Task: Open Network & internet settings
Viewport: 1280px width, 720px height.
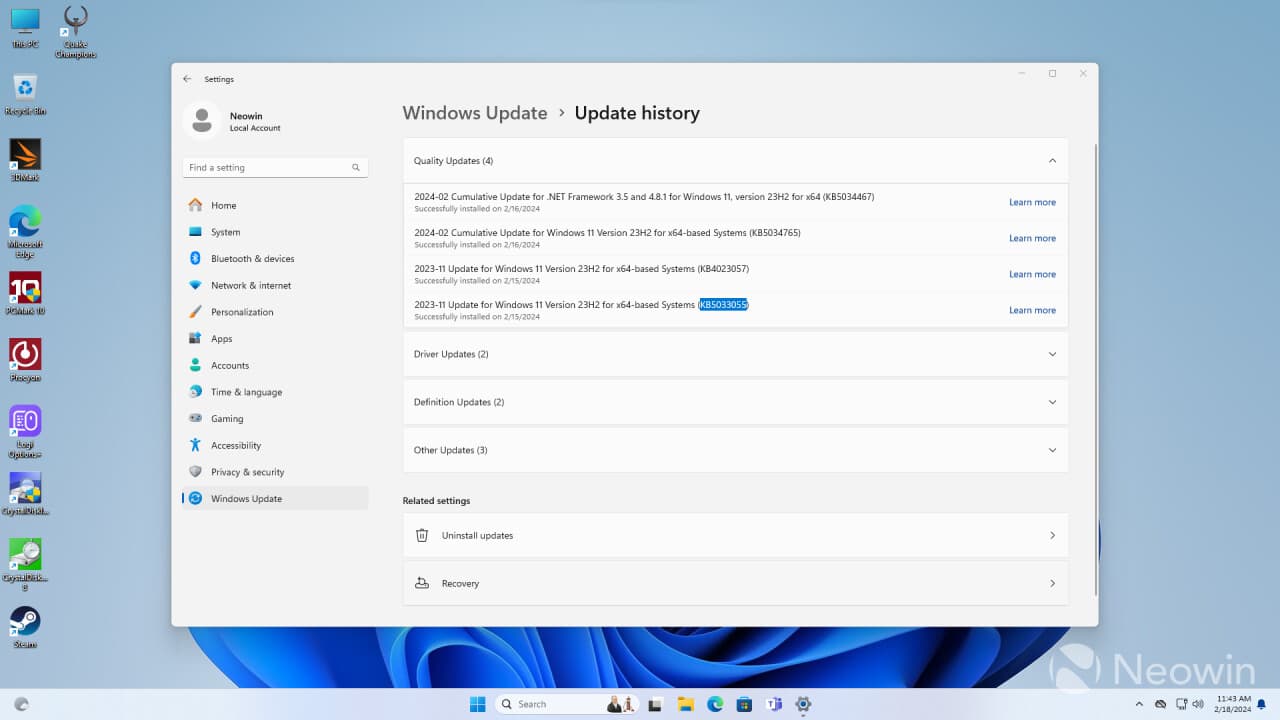Action: (250, 285)
